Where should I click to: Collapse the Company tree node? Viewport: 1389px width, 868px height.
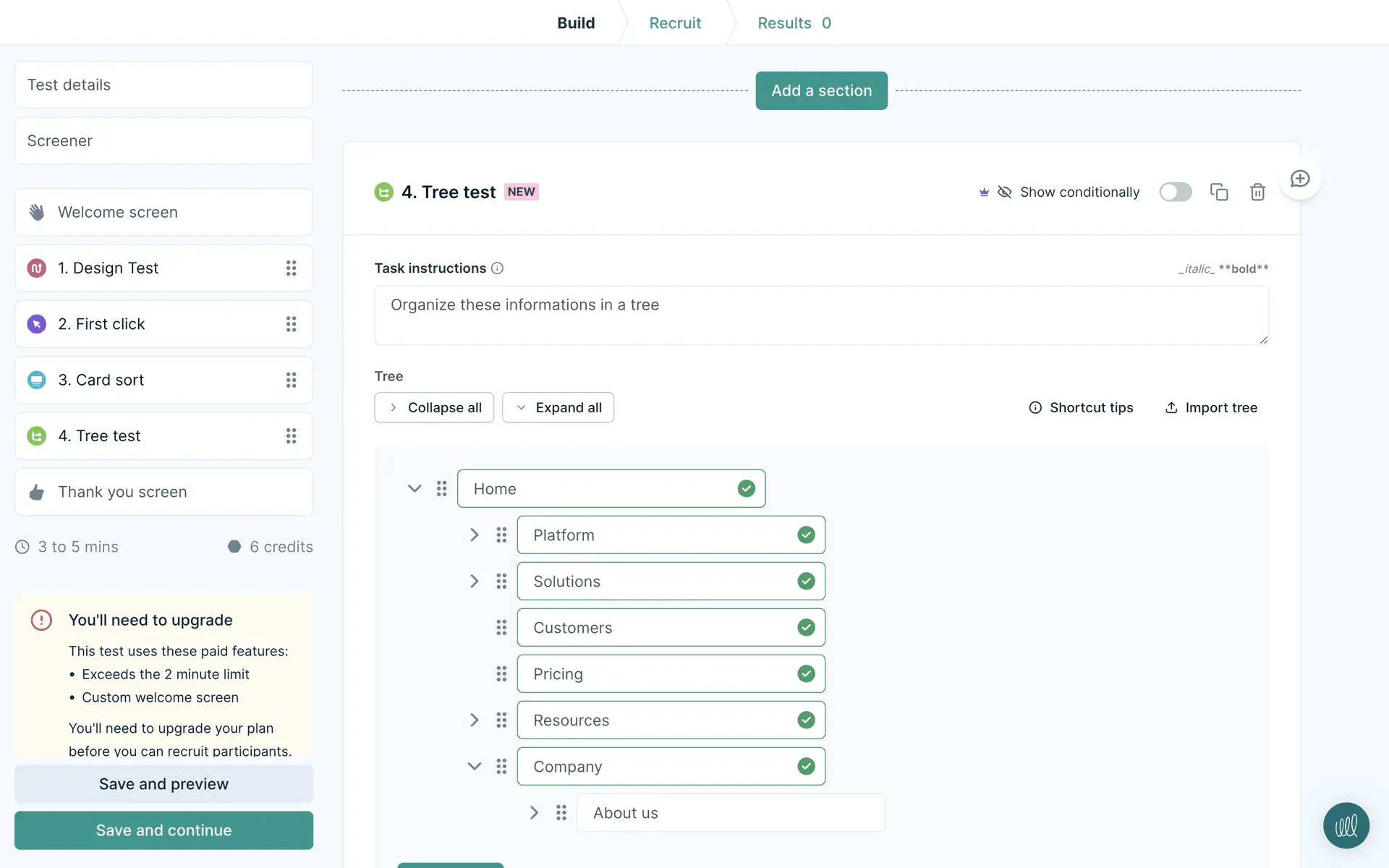[x=475, y=767]
